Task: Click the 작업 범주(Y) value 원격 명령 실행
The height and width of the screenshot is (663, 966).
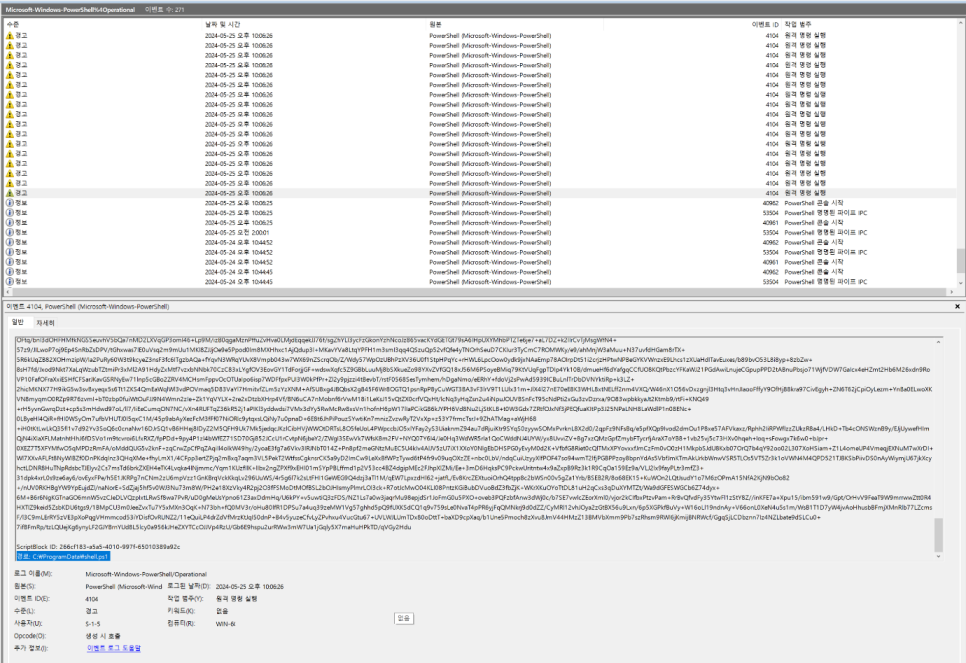Action: (x=237, y=599)
